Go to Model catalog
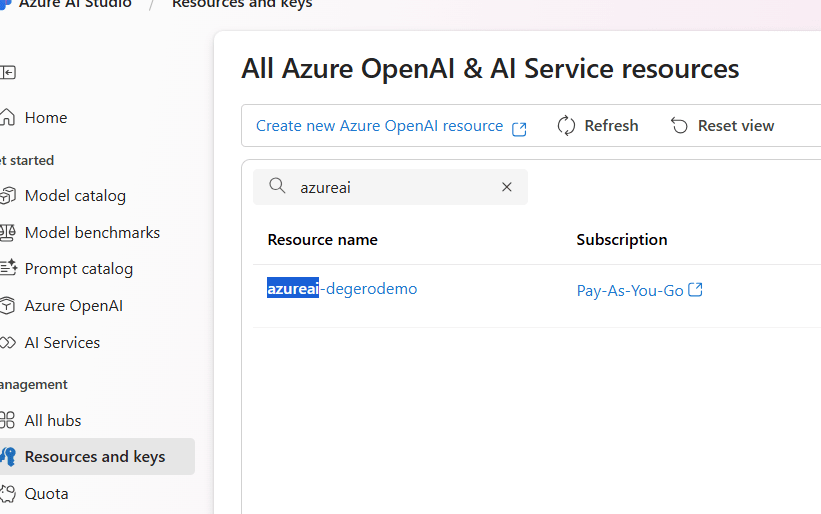 point(75,196)
